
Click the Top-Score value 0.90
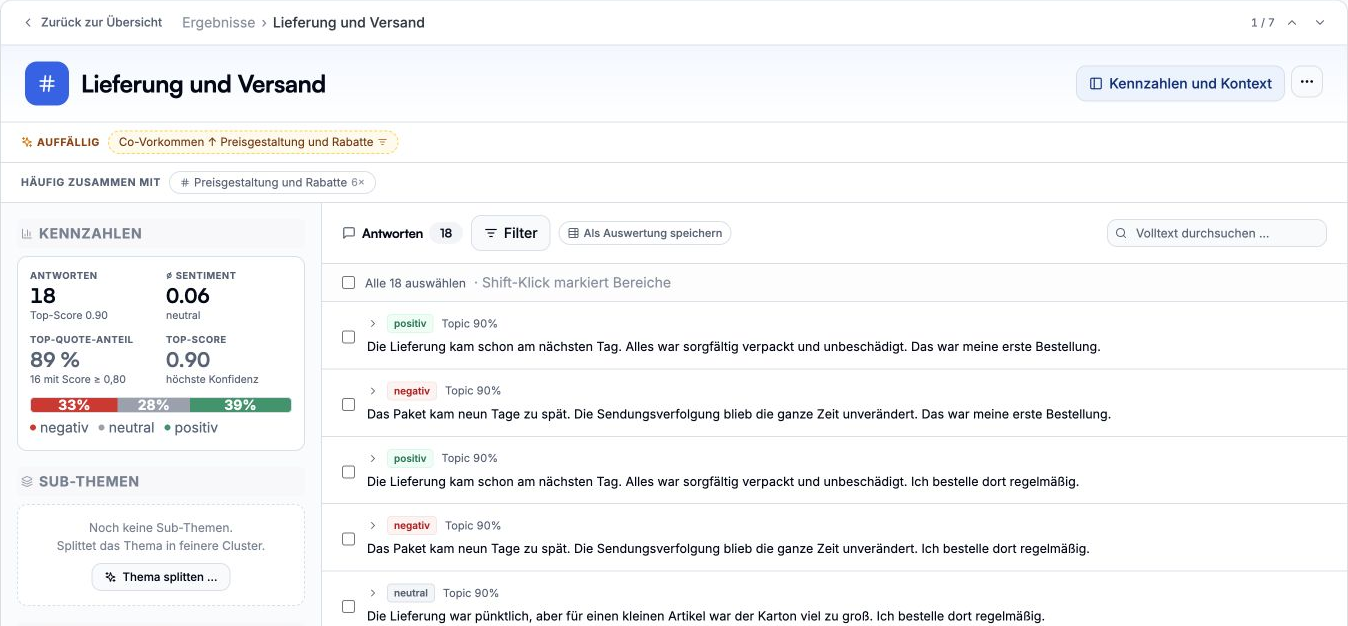pyautogui.click(x=188, y=360)
